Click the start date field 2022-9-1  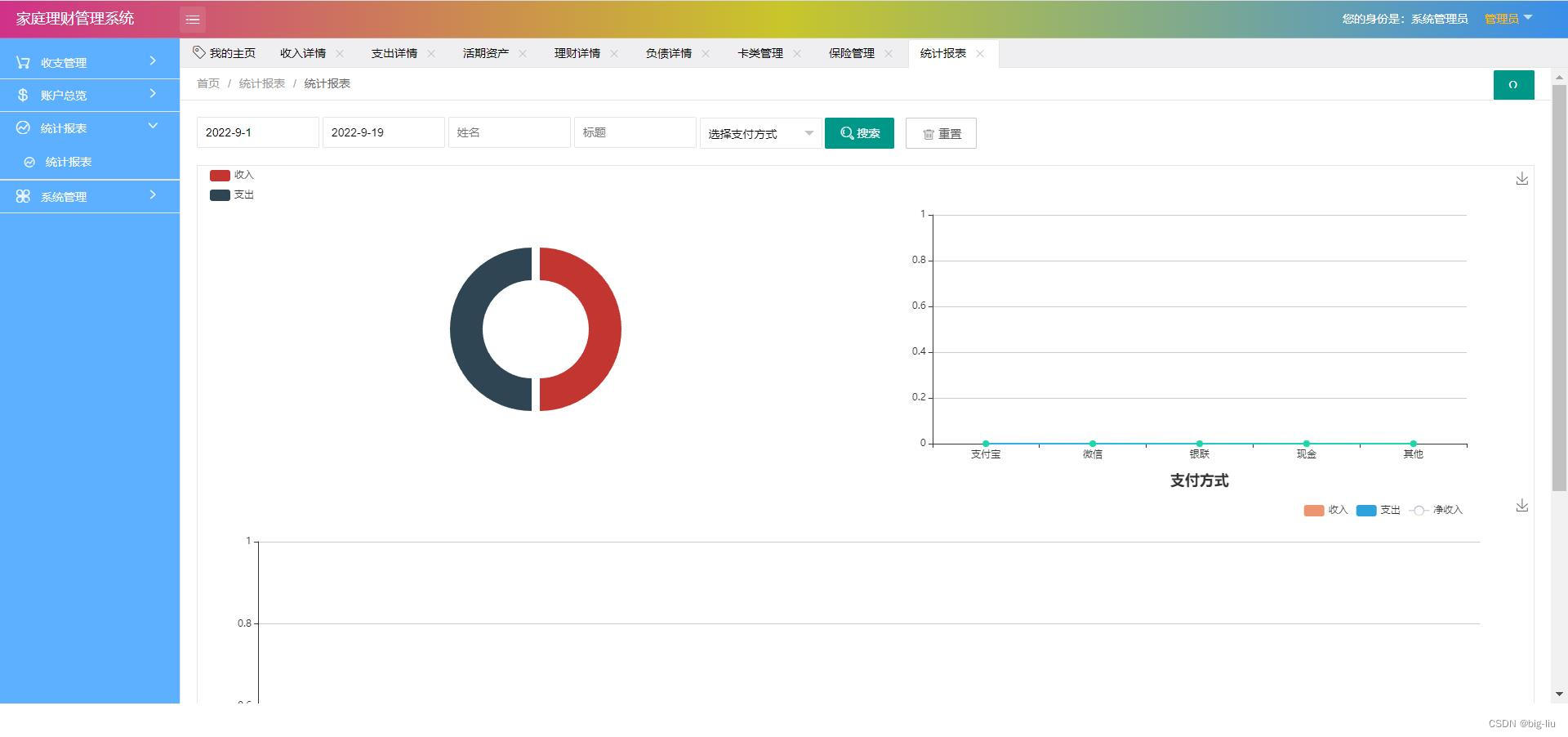[x=258, y=132]
